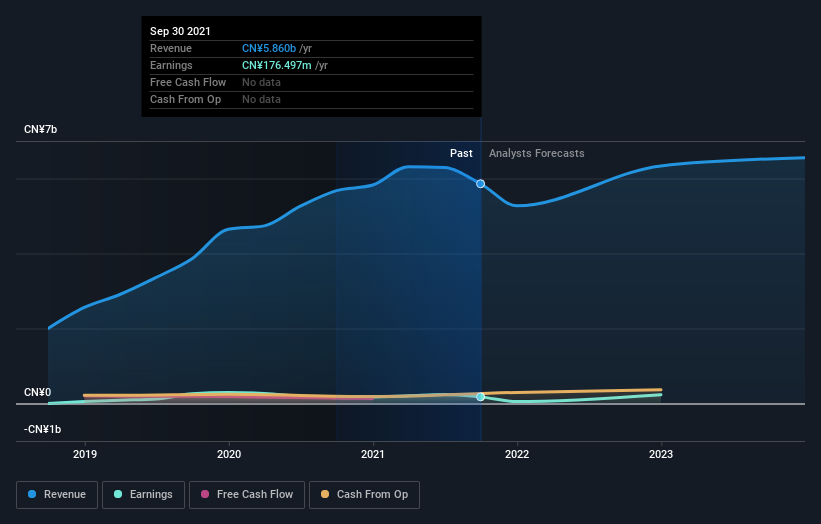The image size is (821, 524).
Task: Click the Revenue row label in tooltip
Action: [171, 48]
